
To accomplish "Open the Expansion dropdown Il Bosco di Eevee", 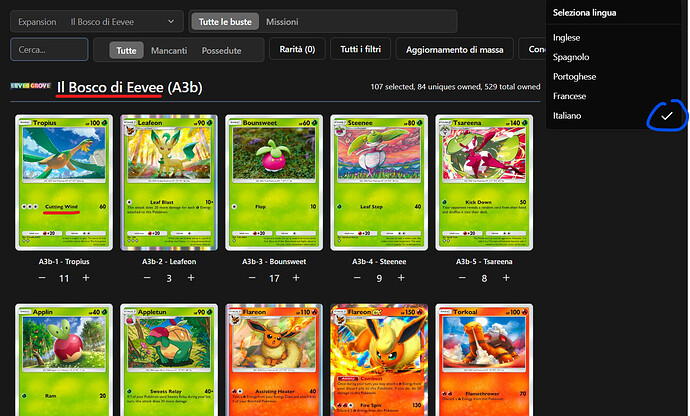I will (x=97, y=22).
